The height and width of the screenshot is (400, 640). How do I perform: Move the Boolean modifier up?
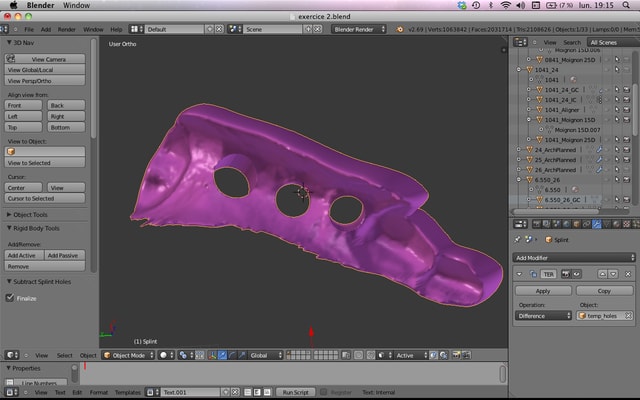coord(603,274)
